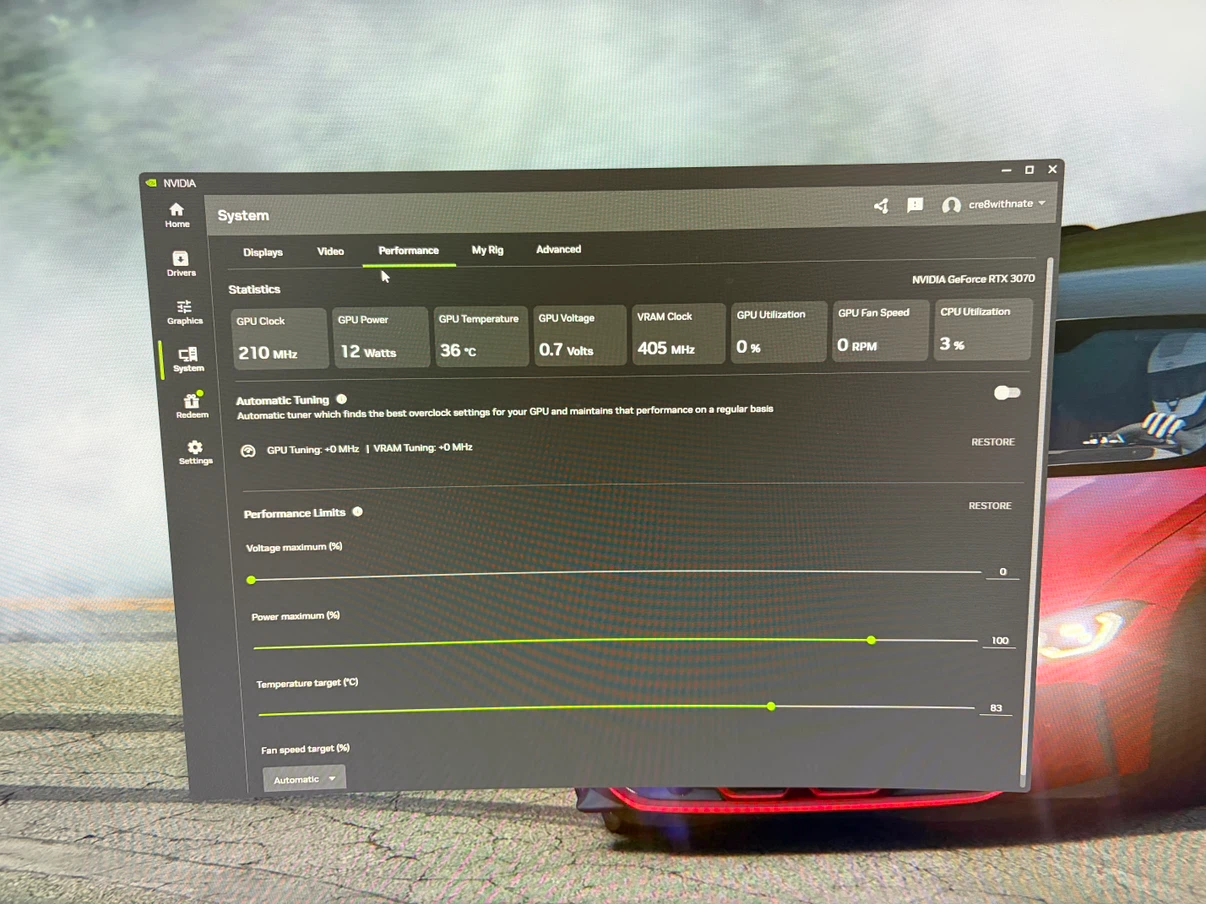Click the Temperature target value field
1206x904 pixels.
pos(995,708)
